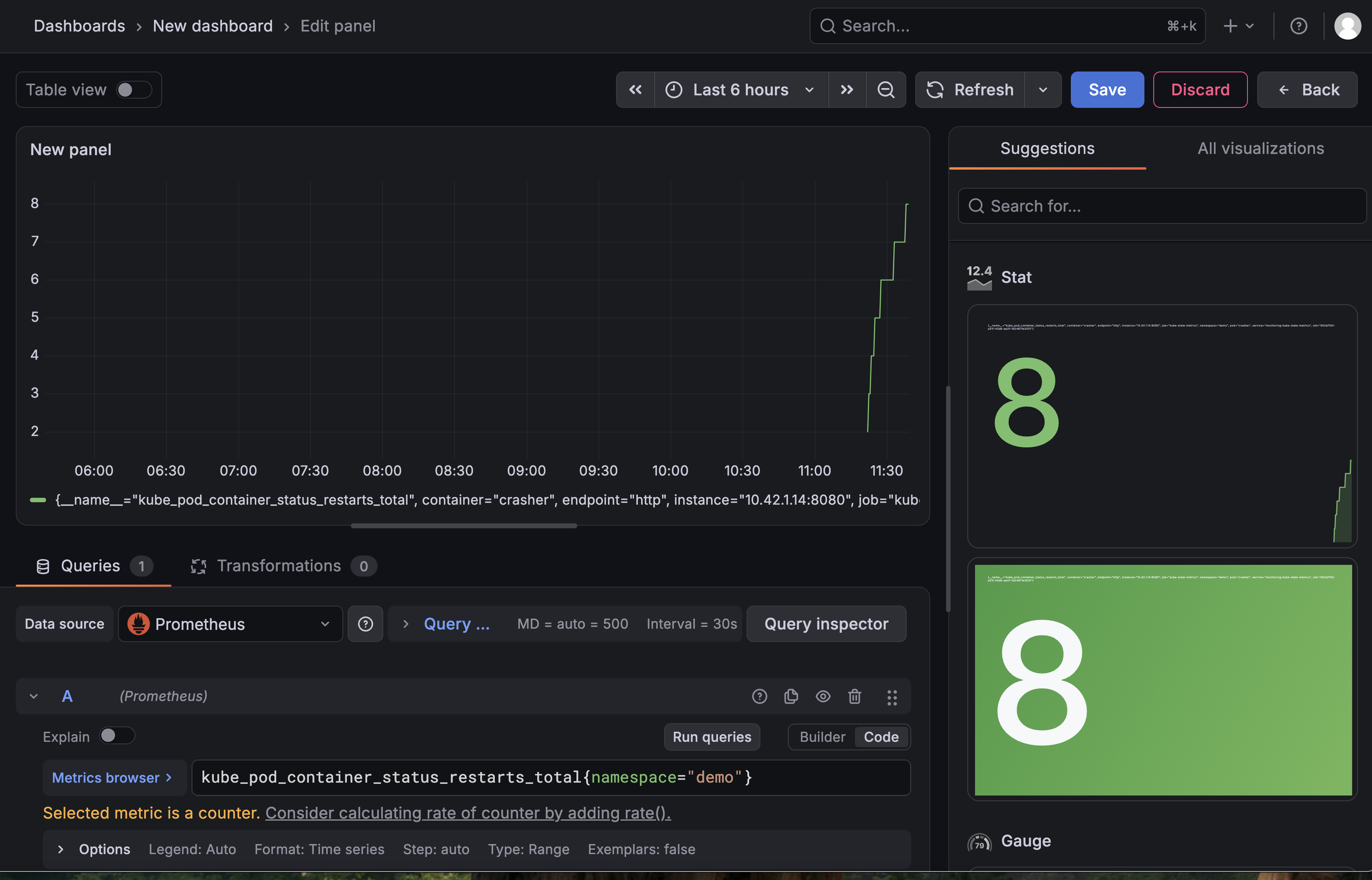Click the New panel title
The width and height of the screenshot is (1372, 880).
point(71,150)
